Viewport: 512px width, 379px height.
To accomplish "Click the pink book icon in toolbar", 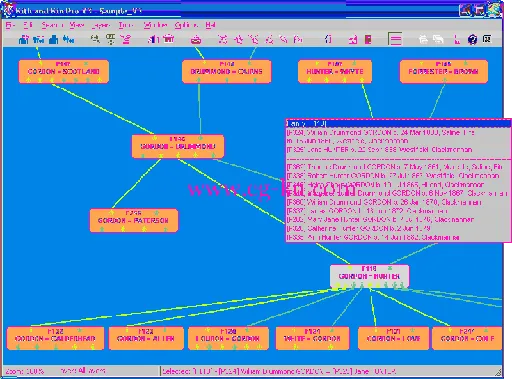I will (x=368, y=40).
